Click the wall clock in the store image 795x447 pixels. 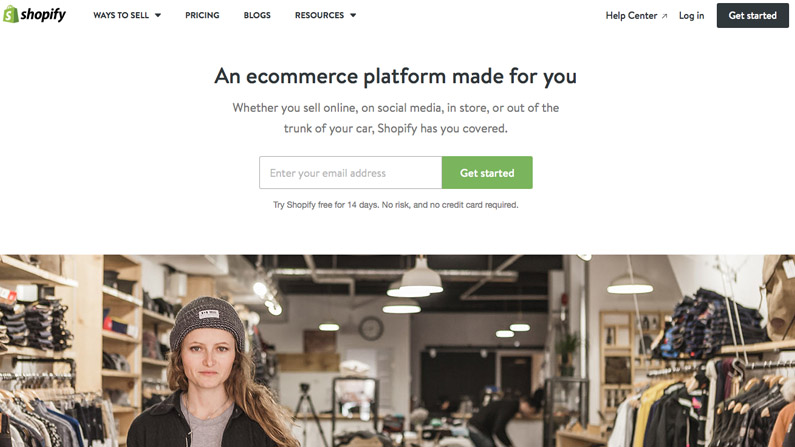(x=371, y=328)
